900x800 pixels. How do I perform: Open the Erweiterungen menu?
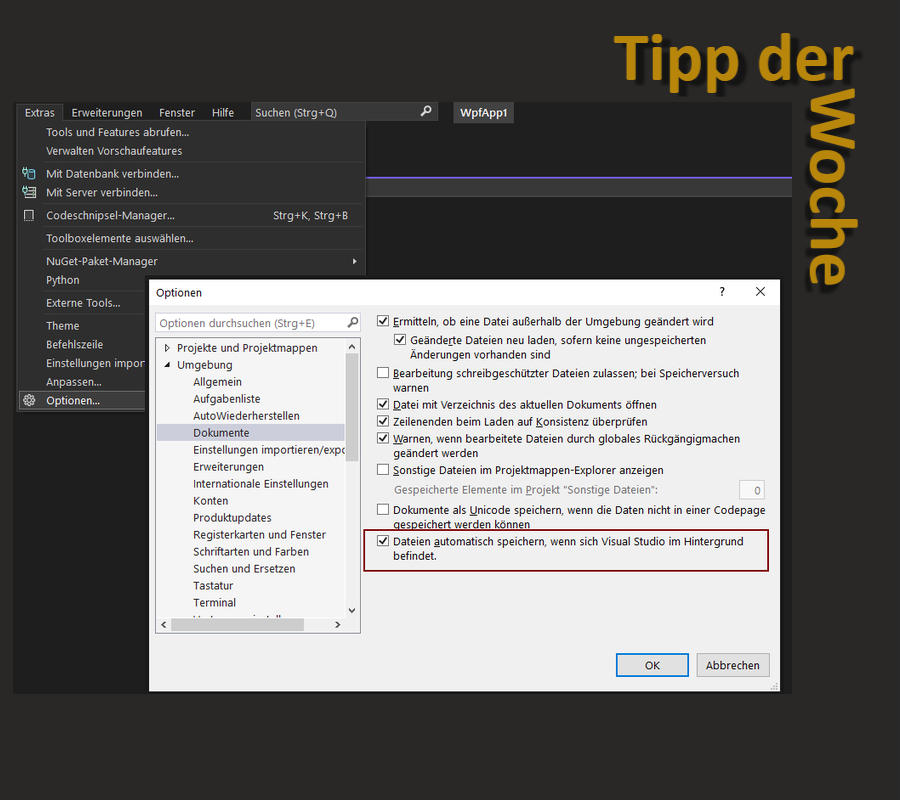coord(107,112)
